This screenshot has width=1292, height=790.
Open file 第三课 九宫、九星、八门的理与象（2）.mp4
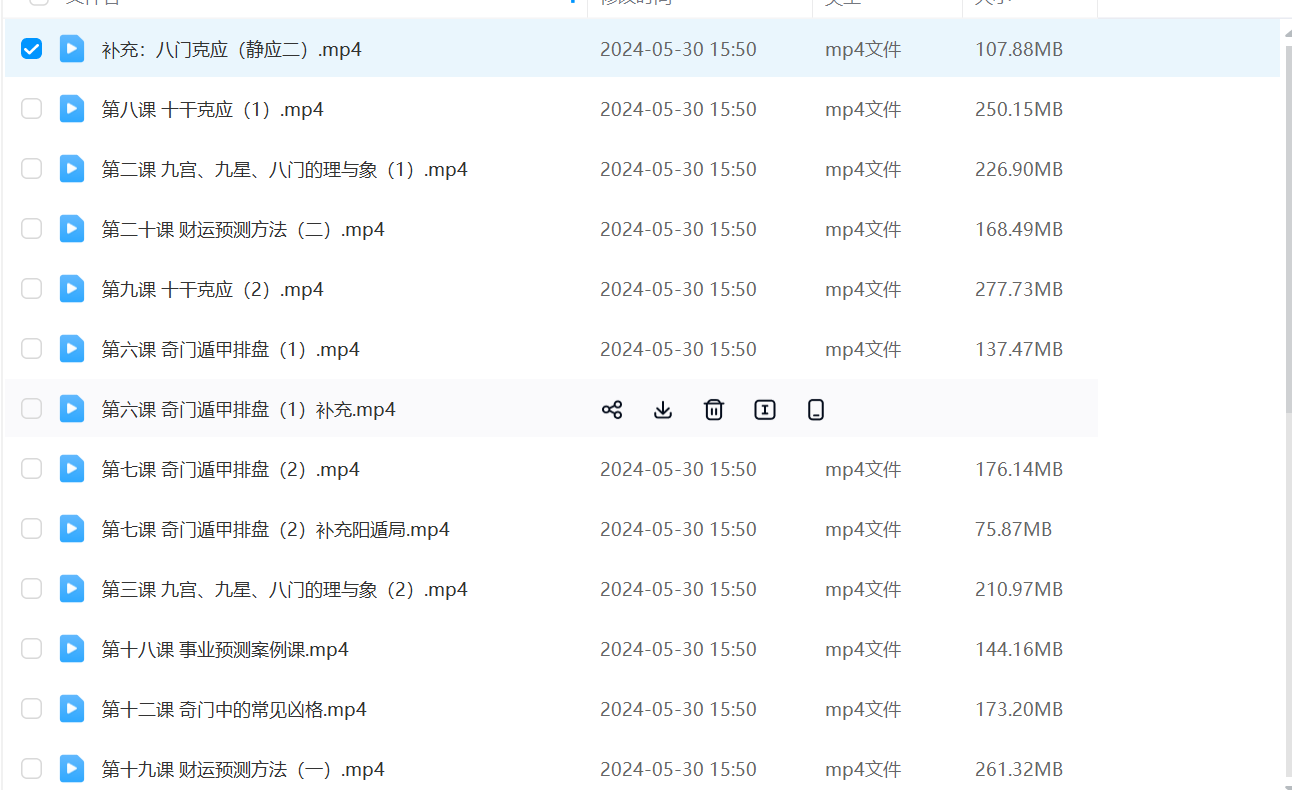[x=284, y=590]
